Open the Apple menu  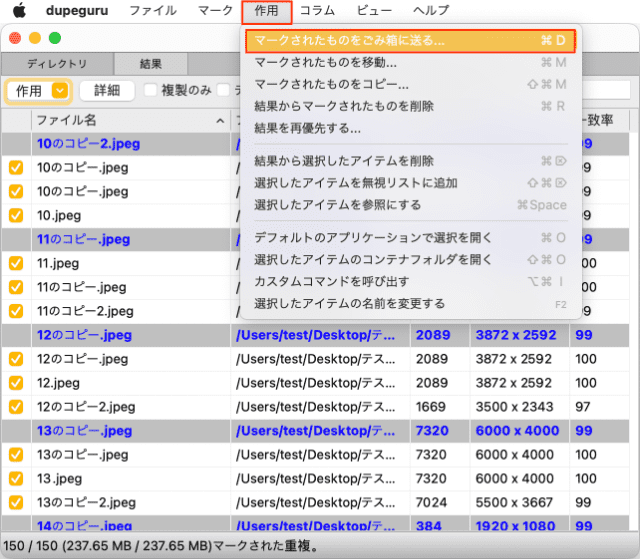(x=19, y=11)
